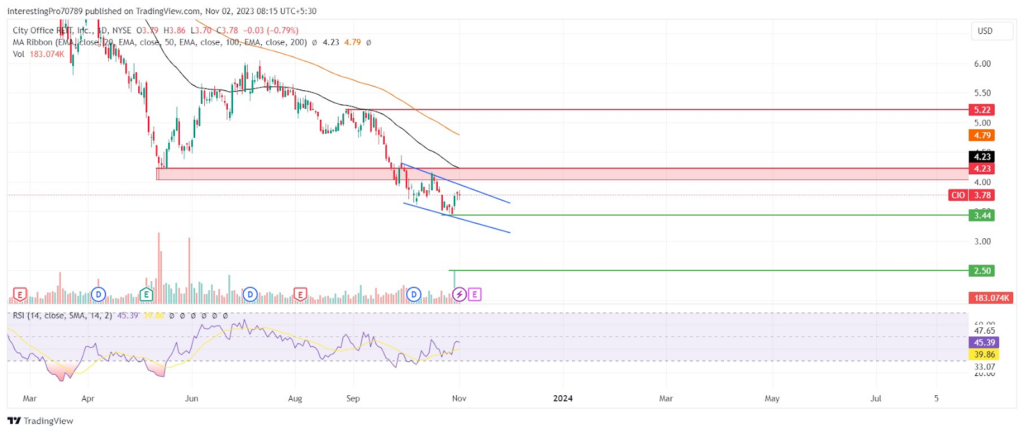This screenshot has width=1024, height=433.
Task: Click the red earnings E marker in August
Action: [x=300, y=295]
